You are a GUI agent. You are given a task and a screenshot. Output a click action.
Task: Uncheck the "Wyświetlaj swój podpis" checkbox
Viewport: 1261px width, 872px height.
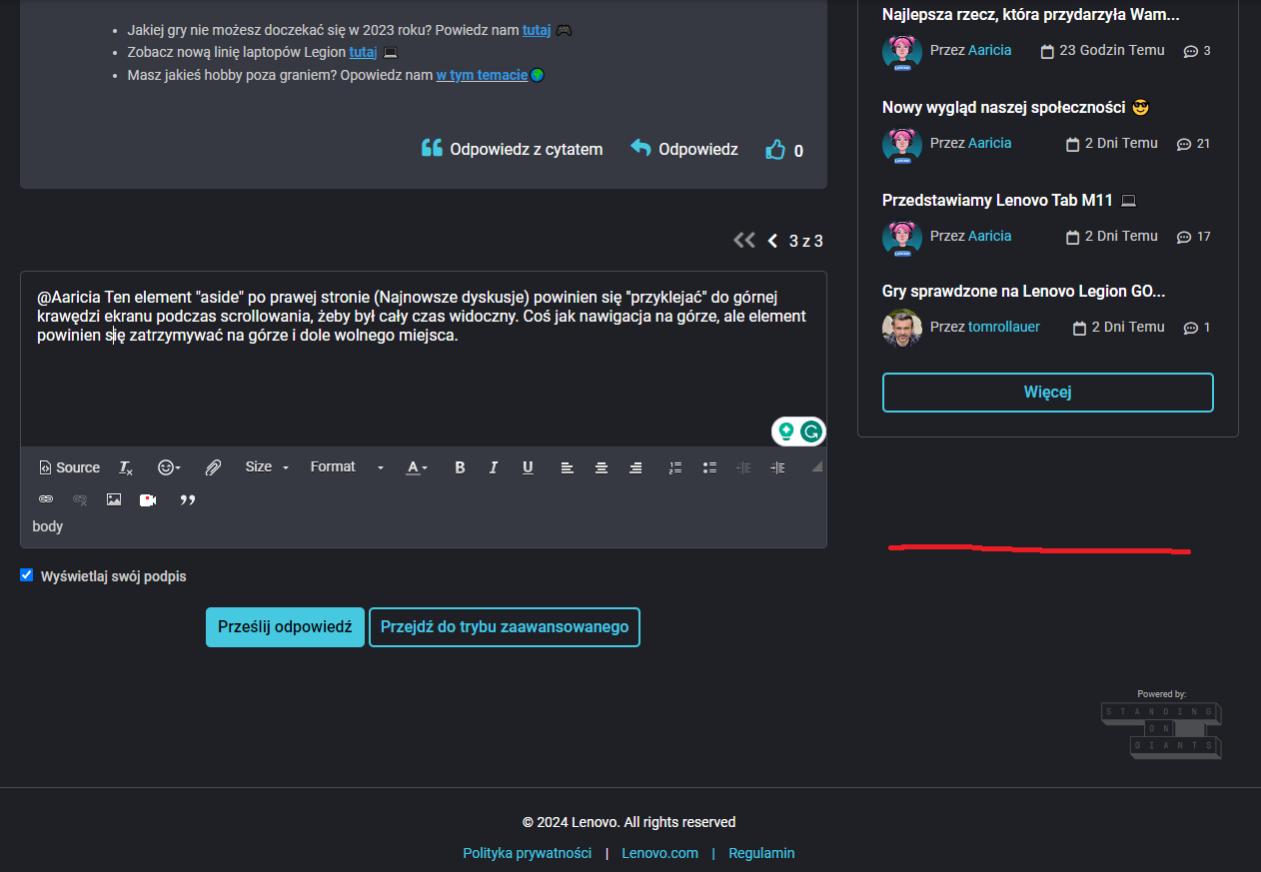(x=27, y=575)
